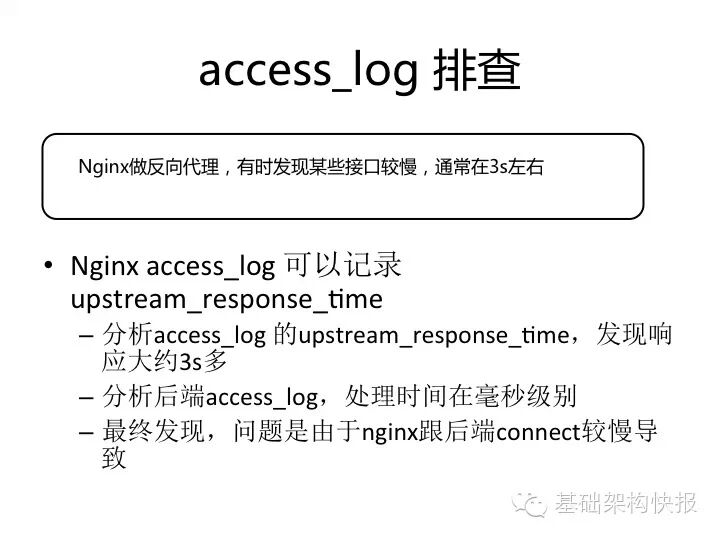Click the text 处理时间在毫秒级别

pyautogui.click(x=461, y=396)
